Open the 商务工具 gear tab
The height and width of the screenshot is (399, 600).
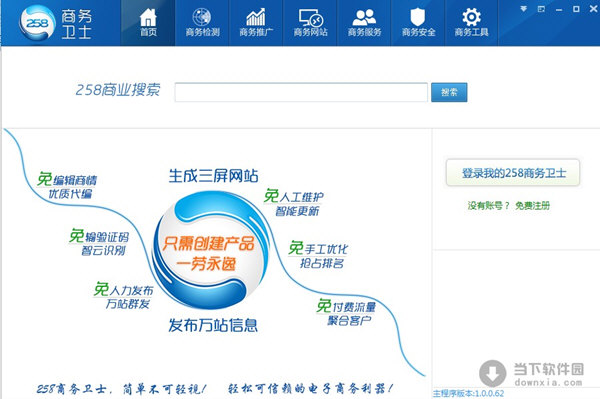tap(471, 23)
